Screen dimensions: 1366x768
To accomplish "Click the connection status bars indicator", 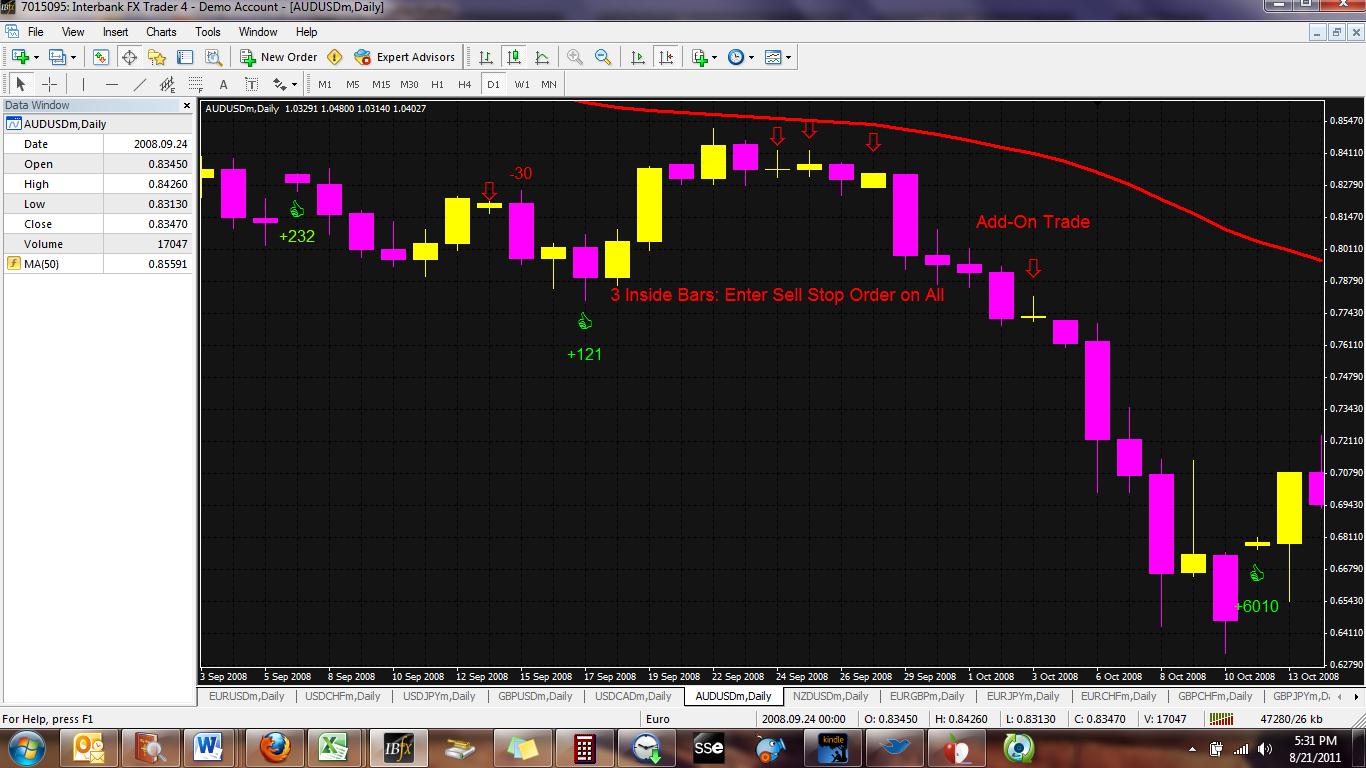I will coord(1220,719).
